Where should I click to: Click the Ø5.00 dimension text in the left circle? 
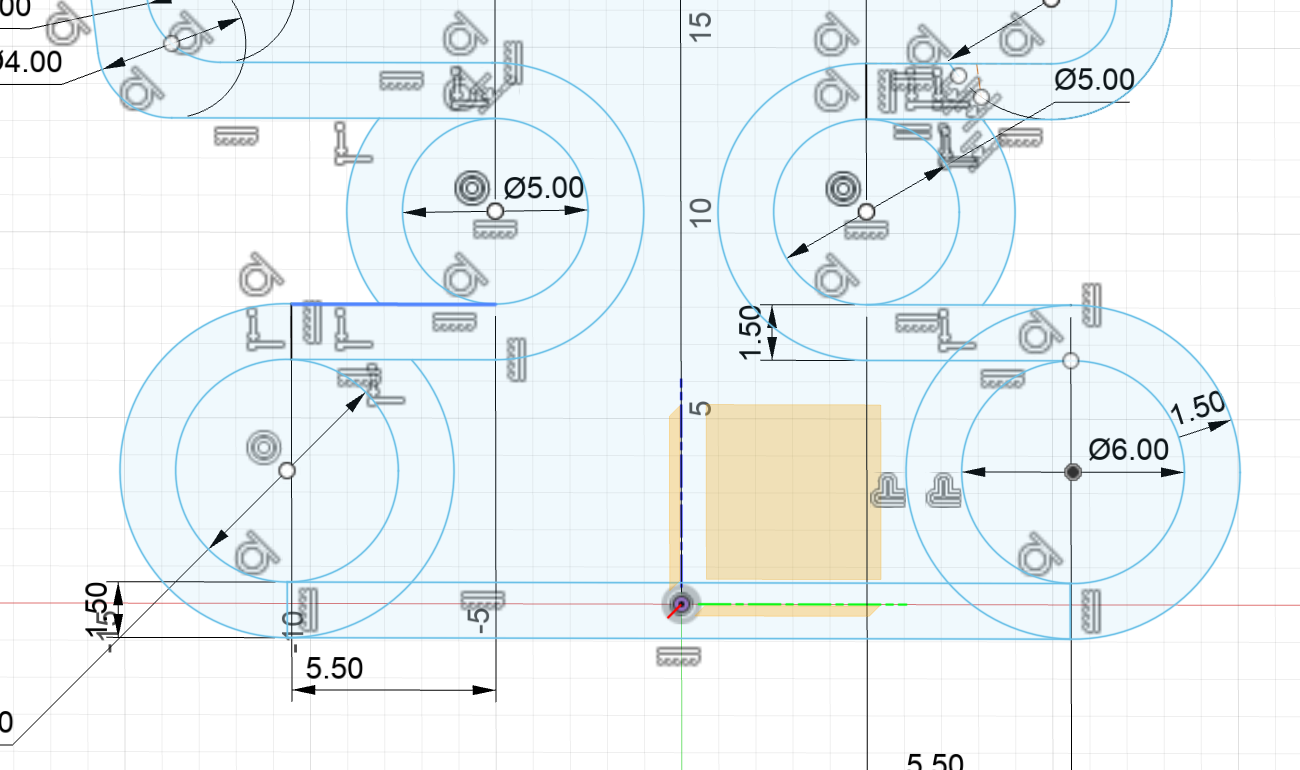[543, 188]
